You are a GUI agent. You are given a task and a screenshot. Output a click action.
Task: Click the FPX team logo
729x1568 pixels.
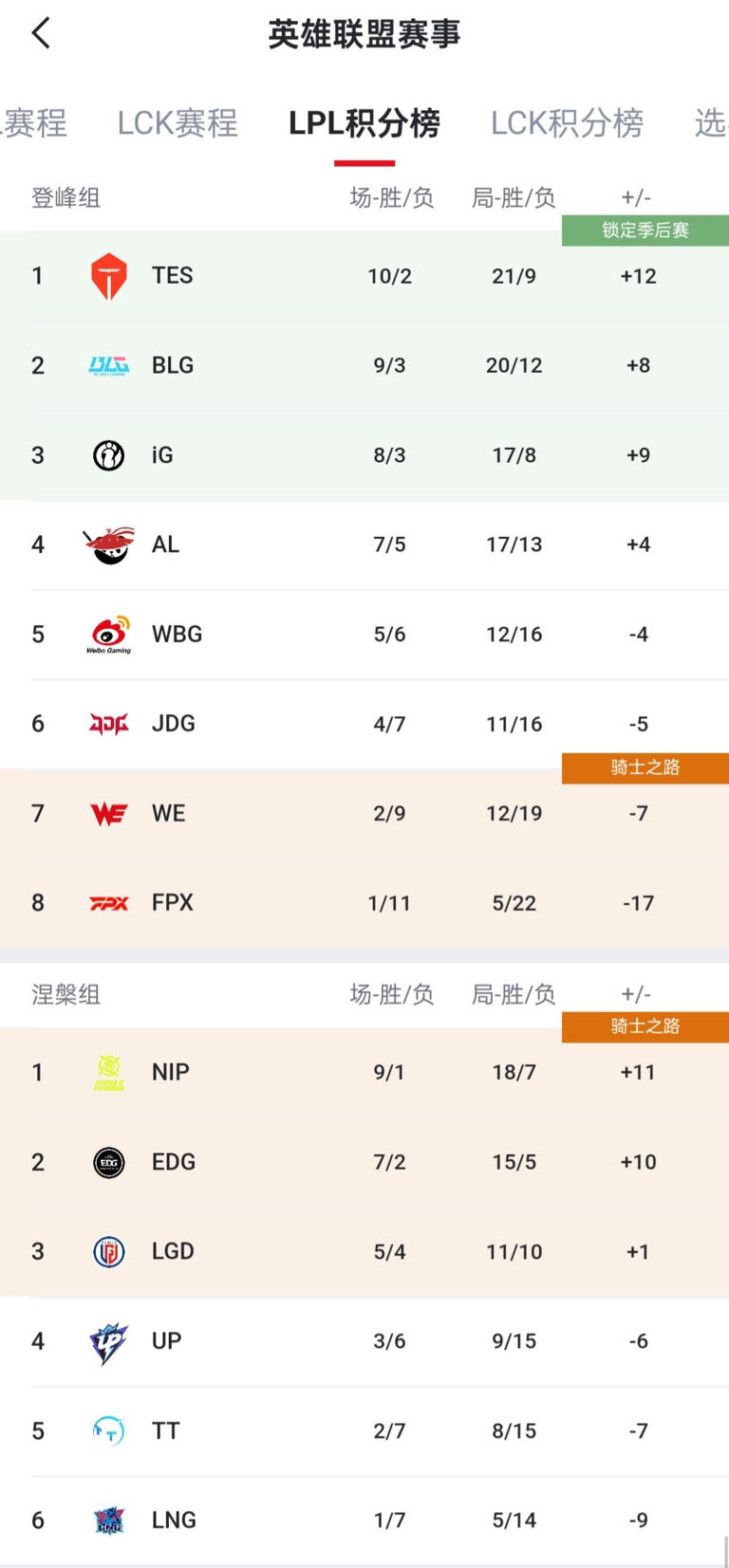coord(108,902)
